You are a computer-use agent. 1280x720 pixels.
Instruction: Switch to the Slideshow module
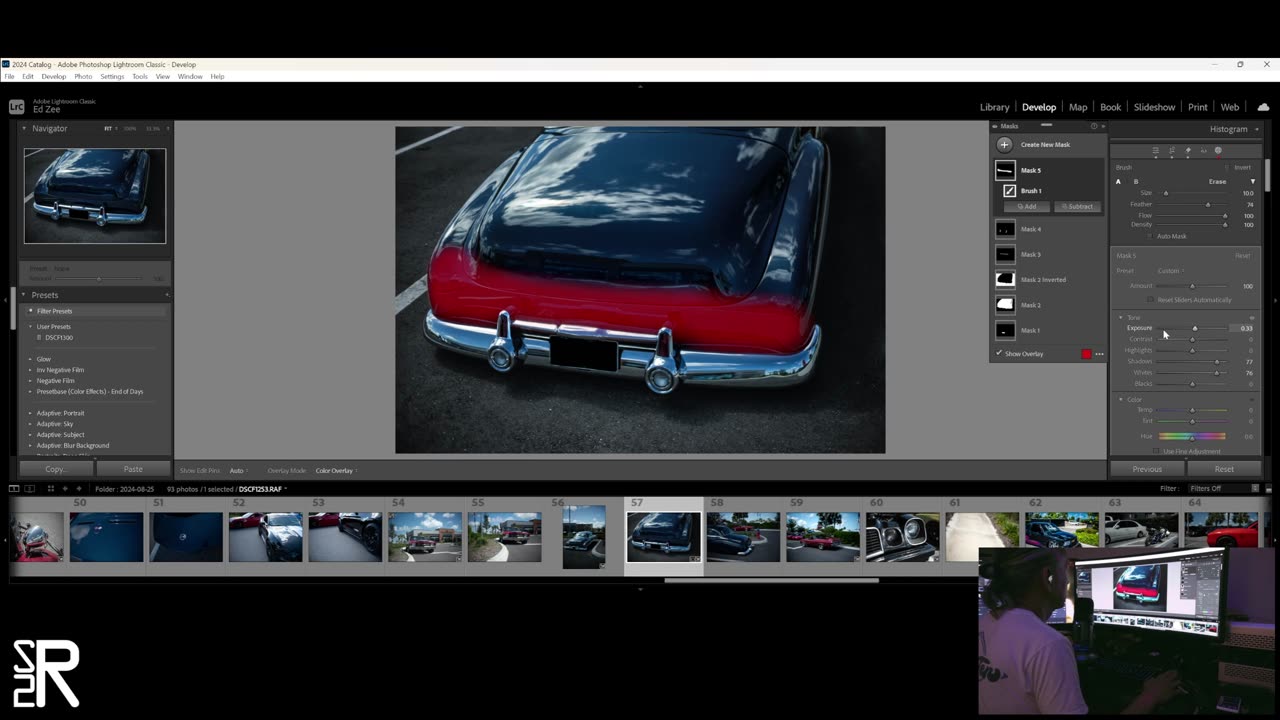[1154, 107]
